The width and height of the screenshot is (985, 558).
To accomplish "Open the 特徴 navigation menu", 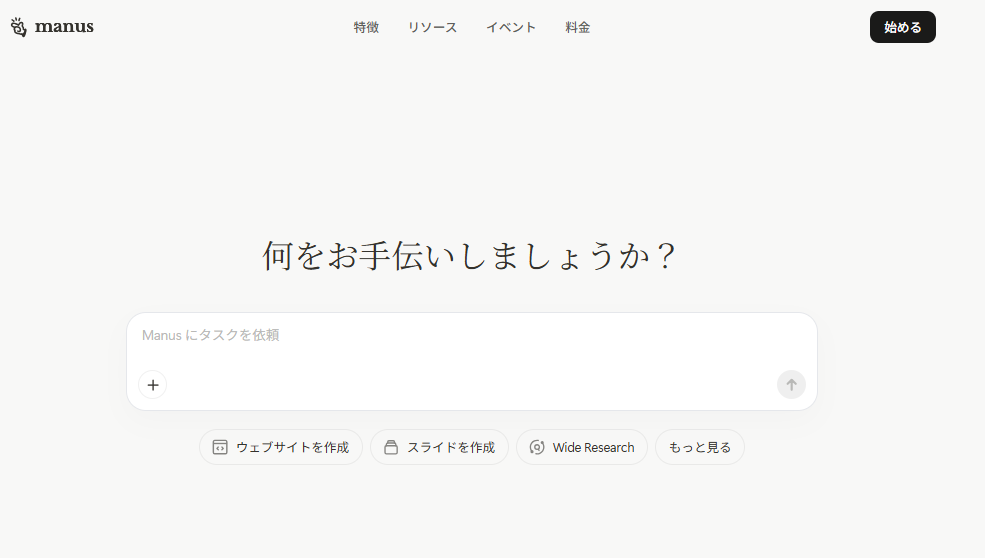I will pyautogui.click(x=366, y=28).
